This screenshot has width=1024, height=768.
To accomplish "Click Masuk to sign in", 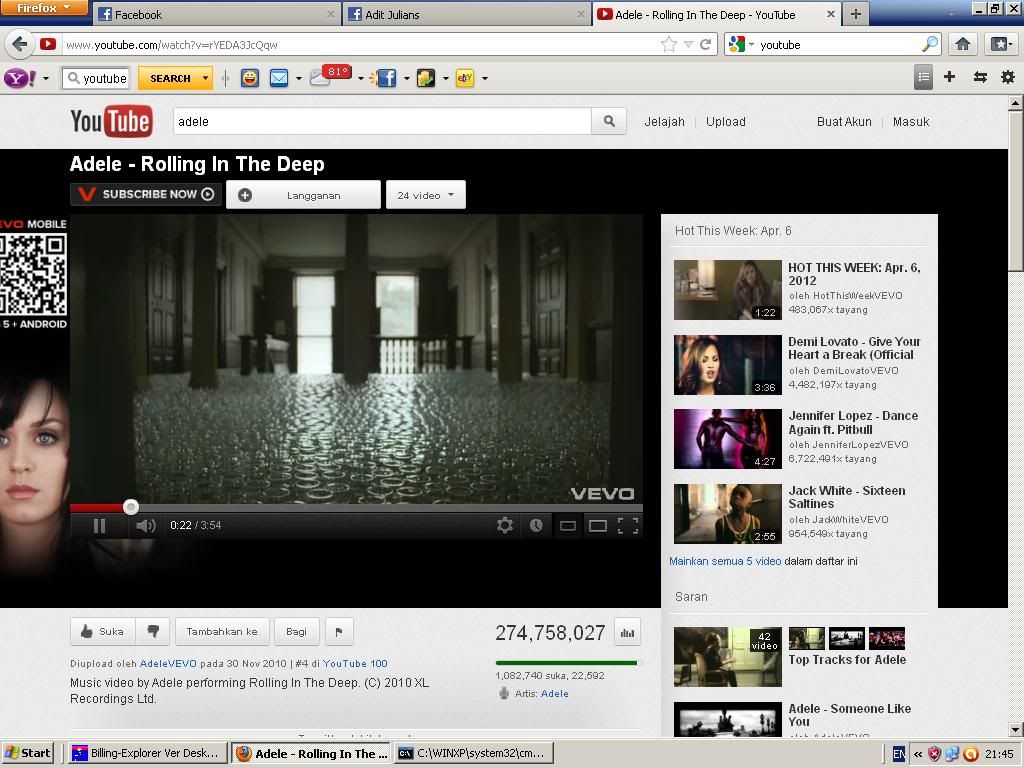I will coord(910,121).
